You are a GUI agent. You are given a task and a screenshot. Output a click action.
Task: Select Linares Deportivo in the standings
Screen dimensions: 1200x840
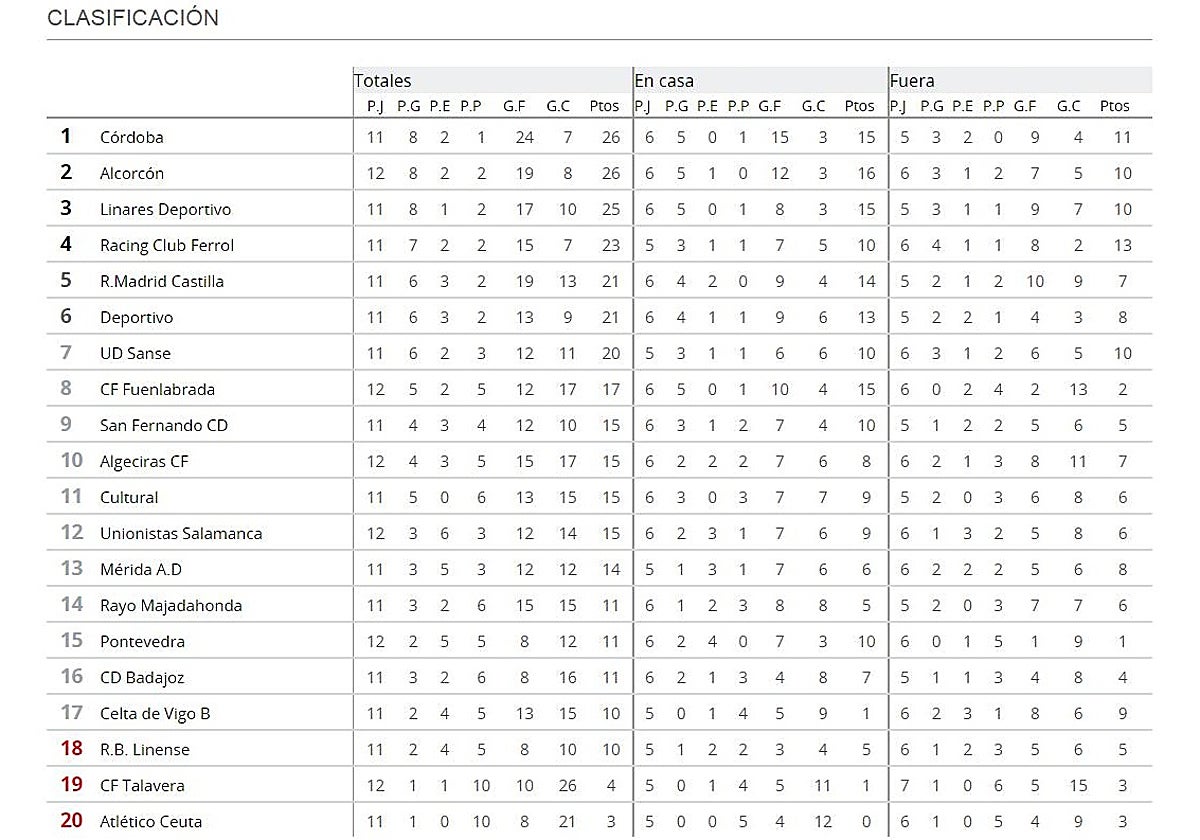(x=165, y=209)
